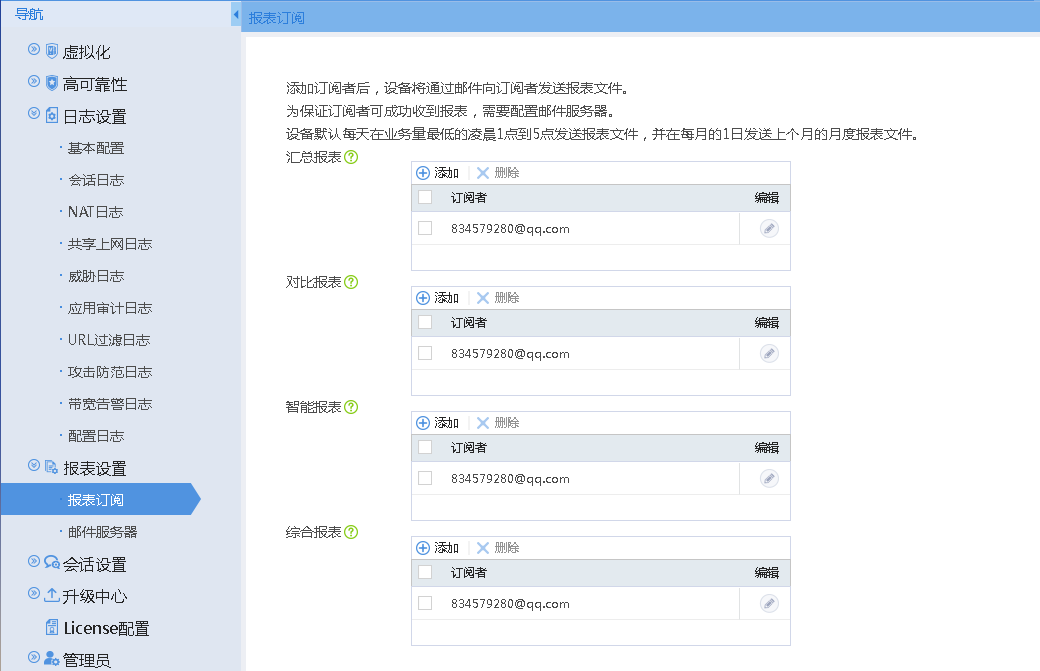Image resolution: width=1040 pixels, height=671 pixels.
Task: Collapse the 日志设置 navigation section
Action: (34, 113)
